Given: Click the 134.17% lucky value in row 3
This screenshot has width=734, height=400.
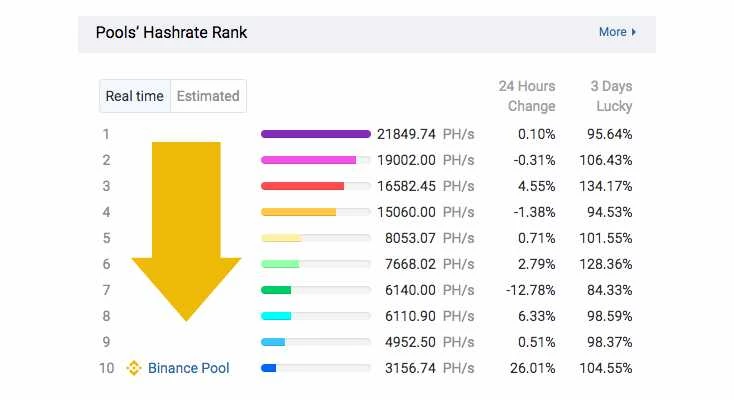Looking at the screenshot, I should click(x=606, y=186).
